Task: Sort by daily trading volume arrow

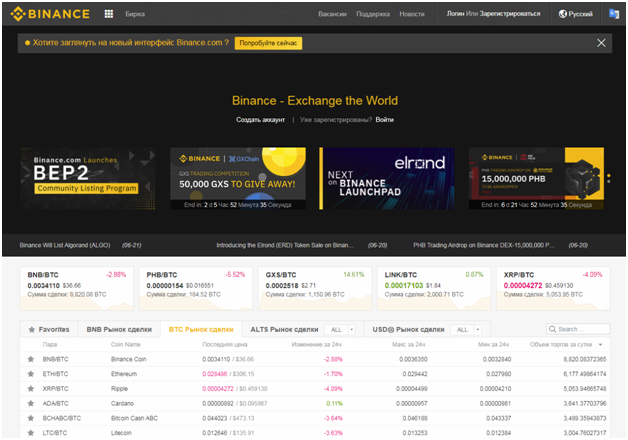Action: (600, 345)
